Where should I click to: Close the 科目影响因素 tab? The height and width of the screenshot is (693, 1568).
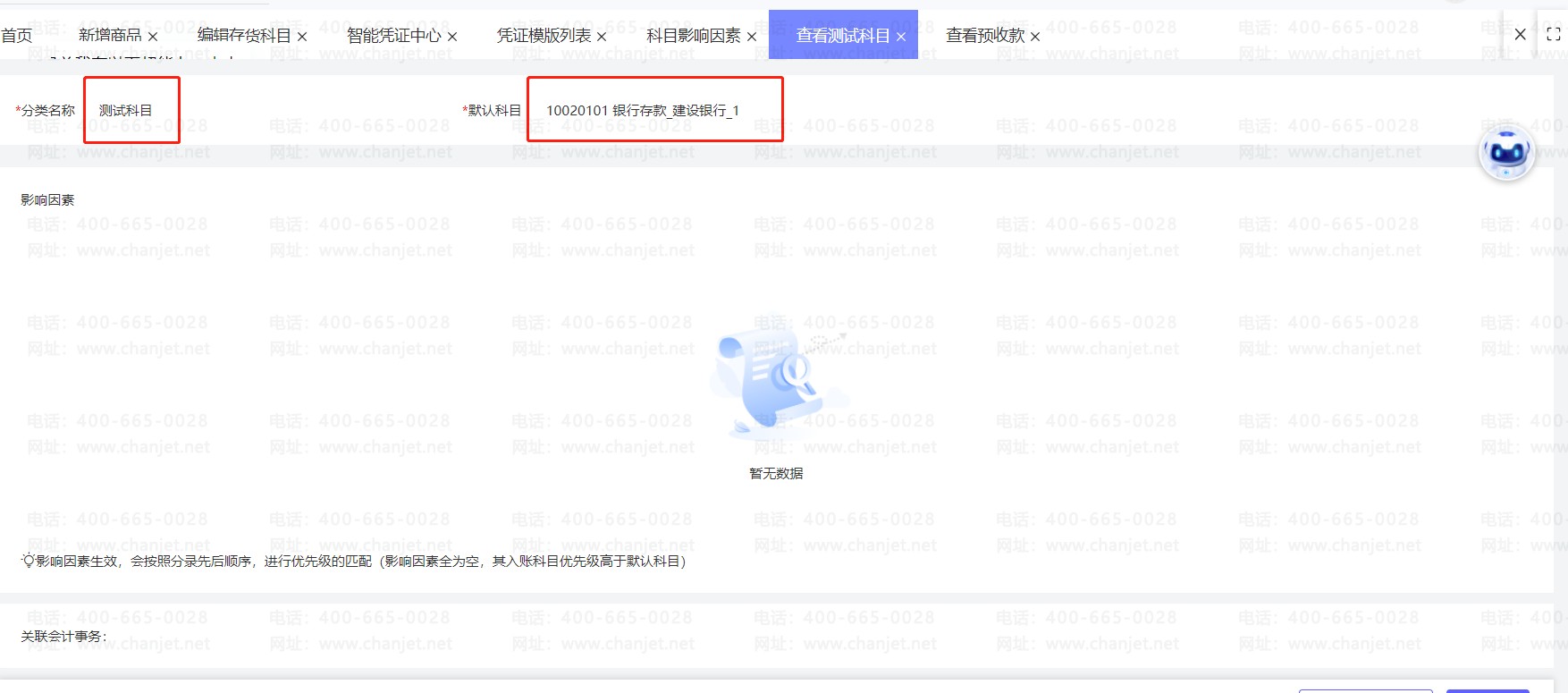[752, 37]
